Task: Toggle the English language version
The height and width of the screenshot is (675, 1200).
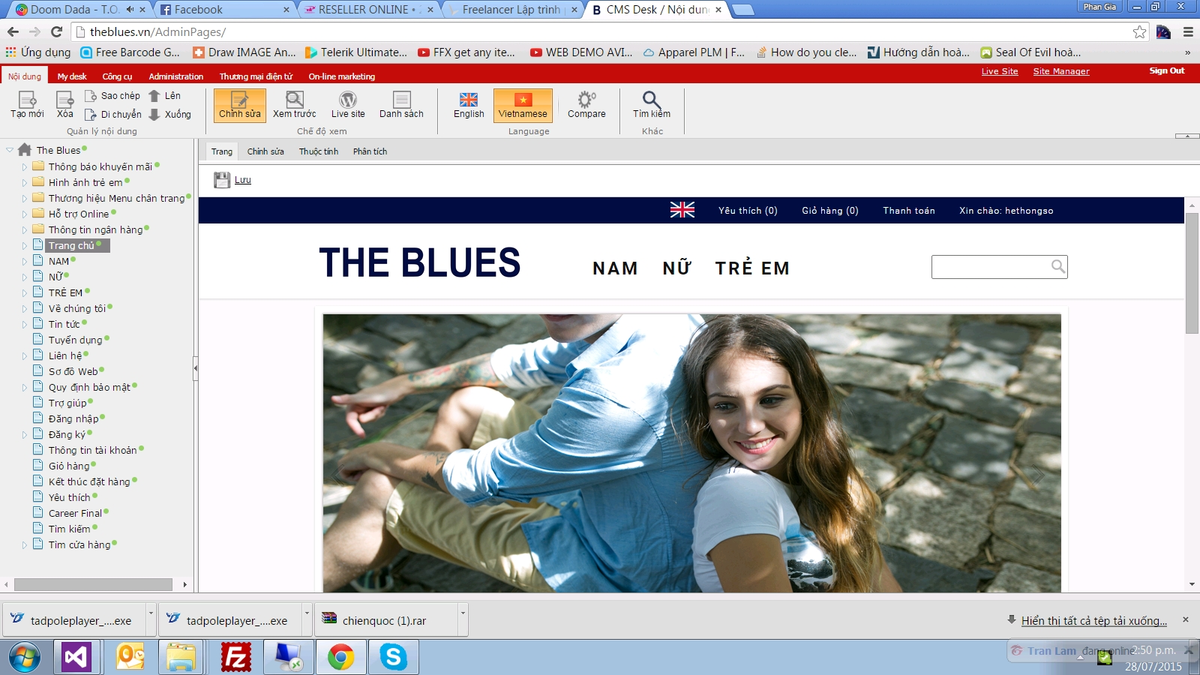Action: [468, 105]
